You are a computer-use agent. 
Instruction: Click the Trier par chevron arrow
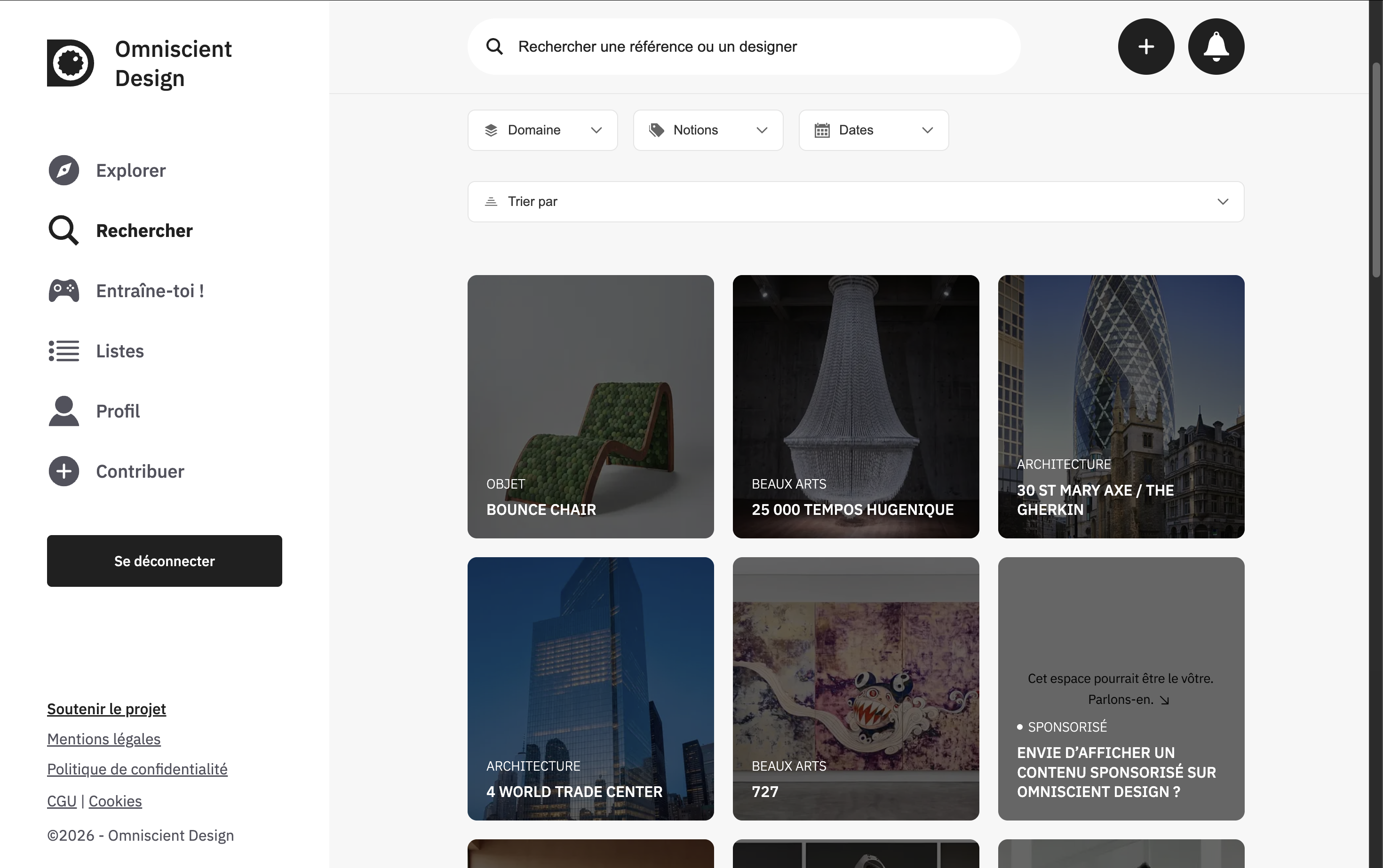pyautogui.click(x=1223, y=202)
